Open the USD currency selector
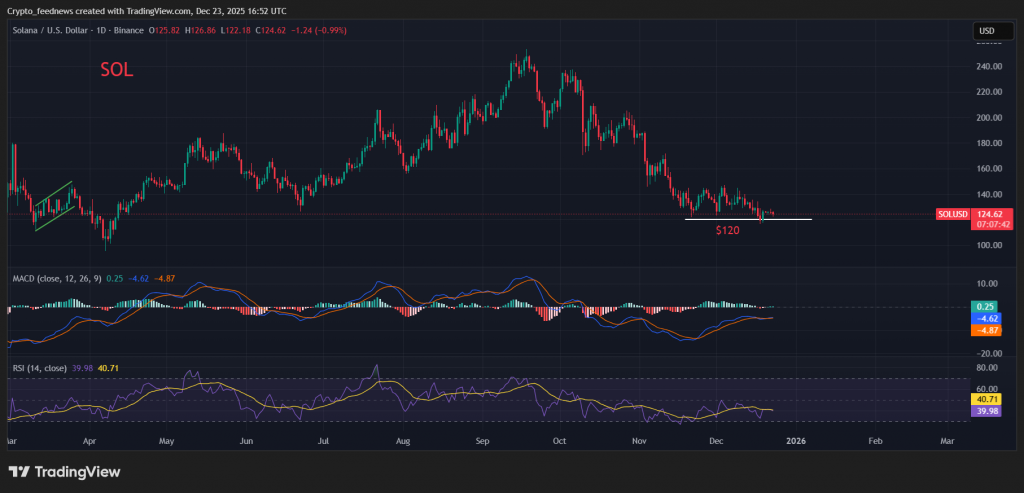Viewport: 1024px width, 493px height. click(x=986, y=32)
